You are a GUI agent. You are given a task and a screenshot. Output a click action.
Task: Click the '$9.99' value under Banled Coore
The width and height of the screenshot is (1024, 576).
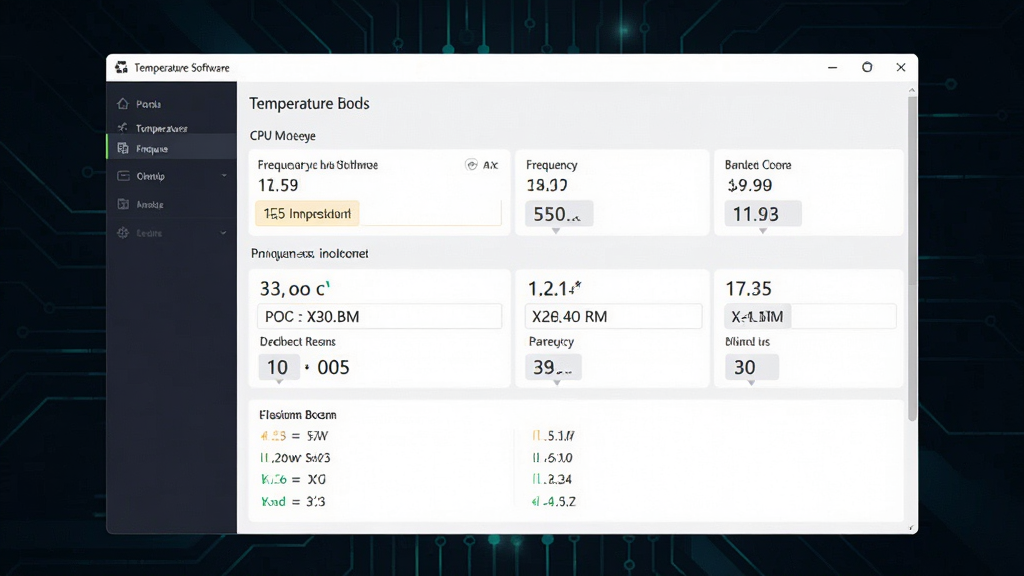(750, 185)
